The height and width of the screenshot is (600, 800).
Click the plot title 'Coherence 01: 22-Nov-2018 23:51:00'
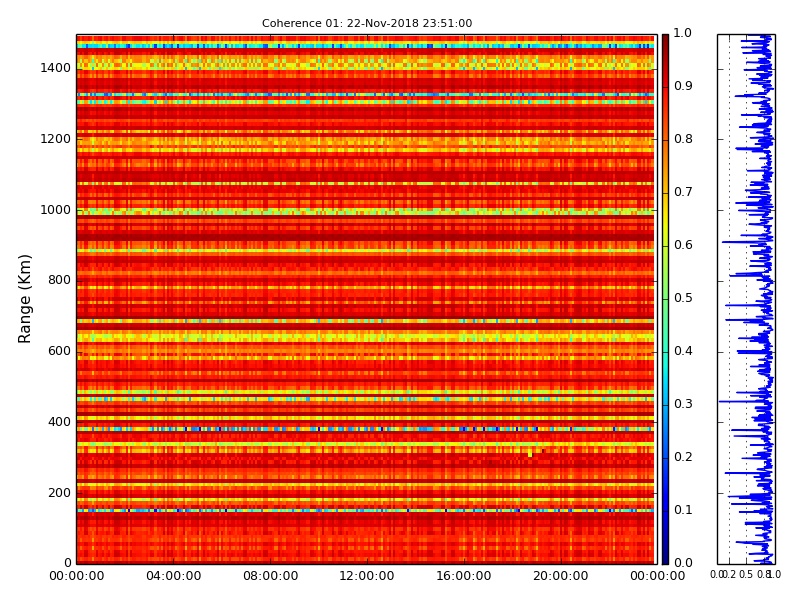[x=367, y=23]
